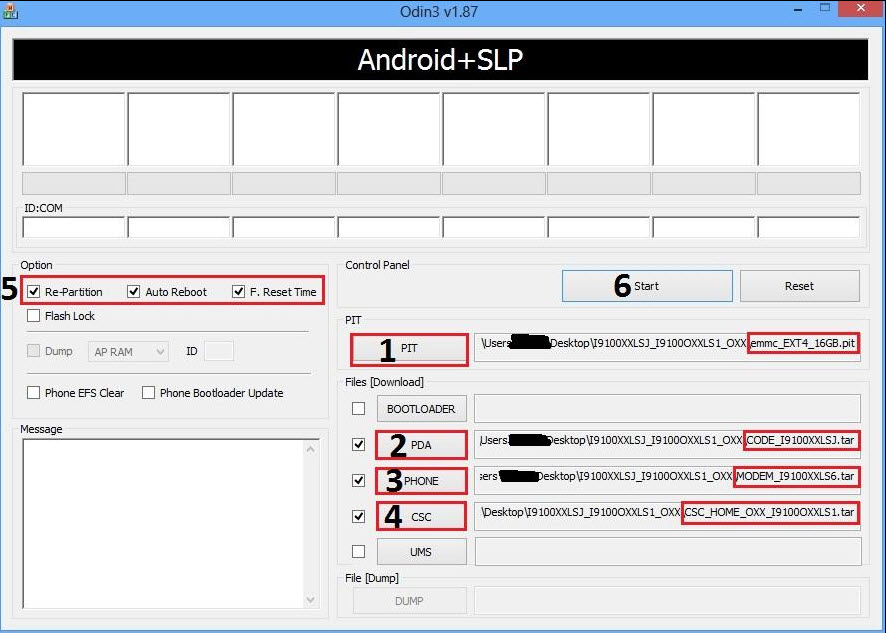Click the CSC path field

[667, 515]
